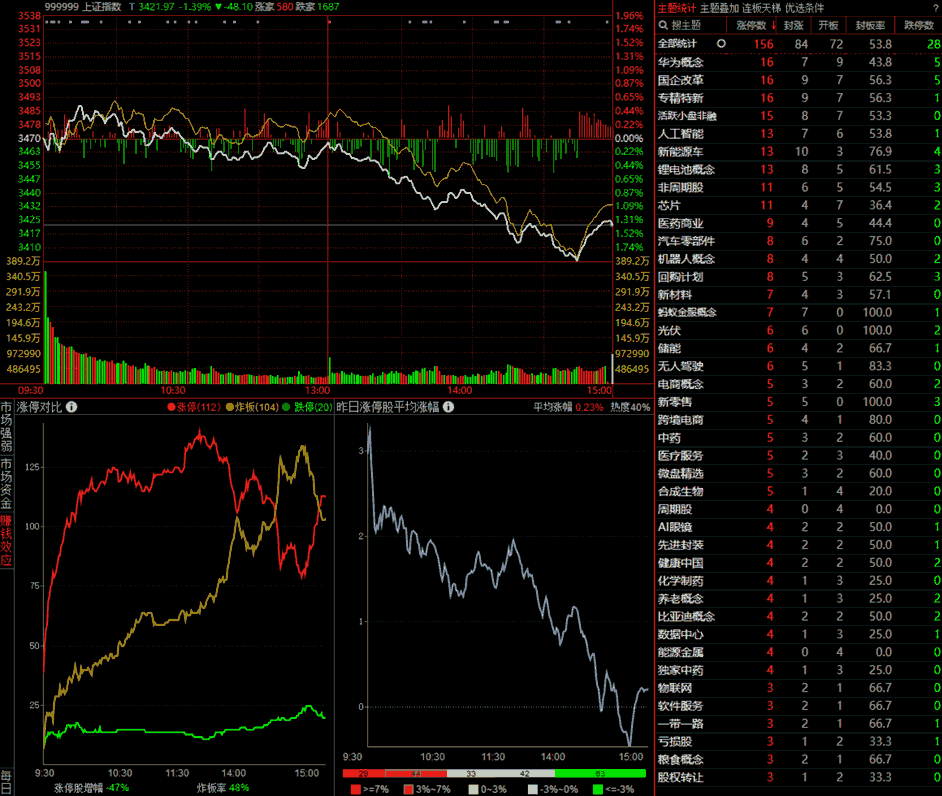This screenshot has width=942, height=796.
Task: Click the 搜主题 search field
Action: 691,25
